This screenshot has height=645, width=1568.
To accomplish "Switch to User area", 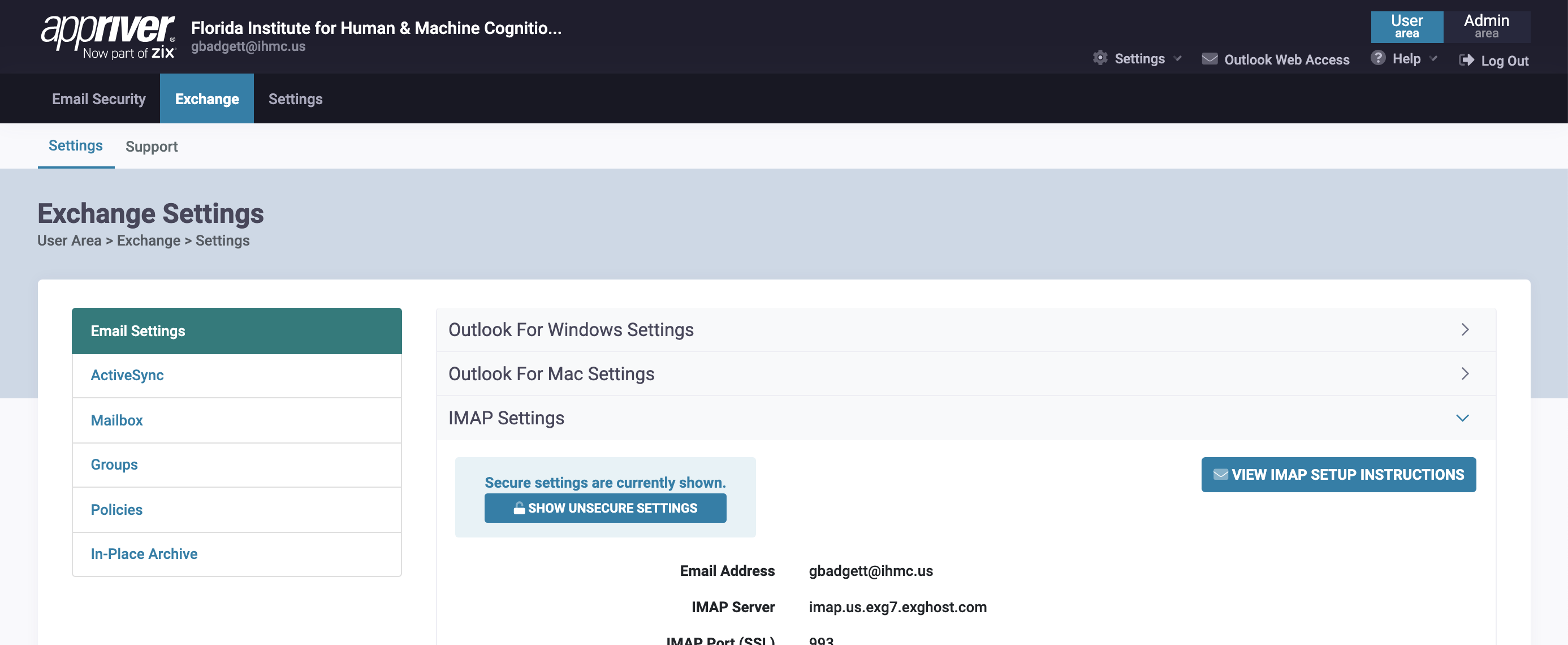I will pos(1407,27).
